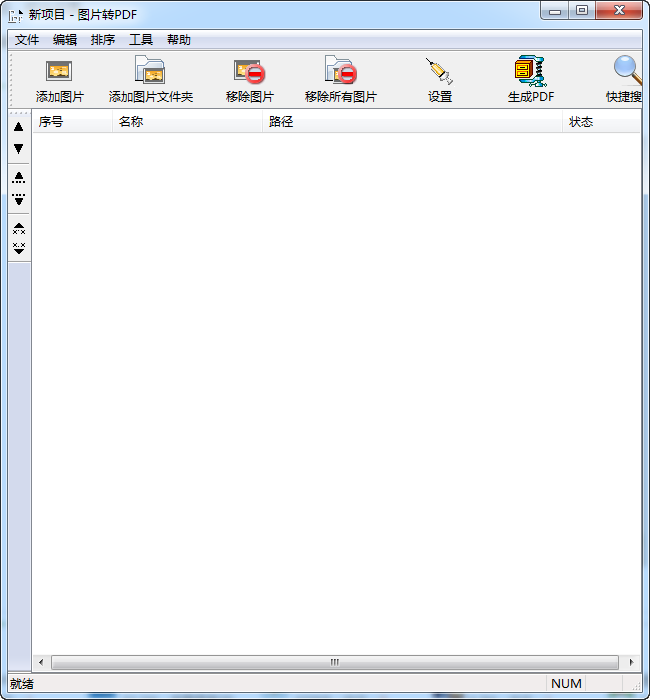Click the up arrow marked with x
Viewport: 650px width, 700px height.
pos(19,229)
